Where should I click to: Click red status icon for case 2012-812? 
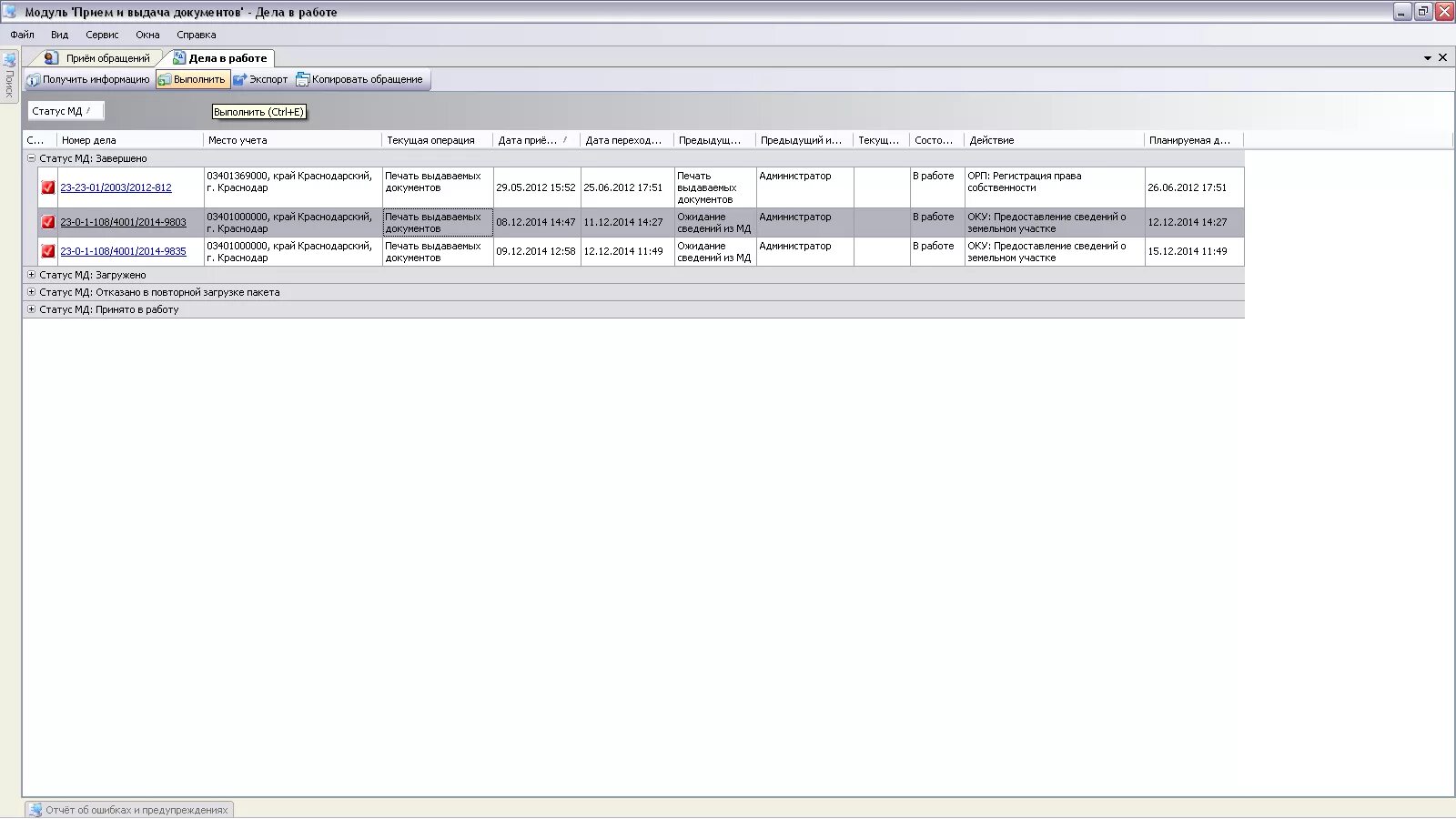coord(48,187)
